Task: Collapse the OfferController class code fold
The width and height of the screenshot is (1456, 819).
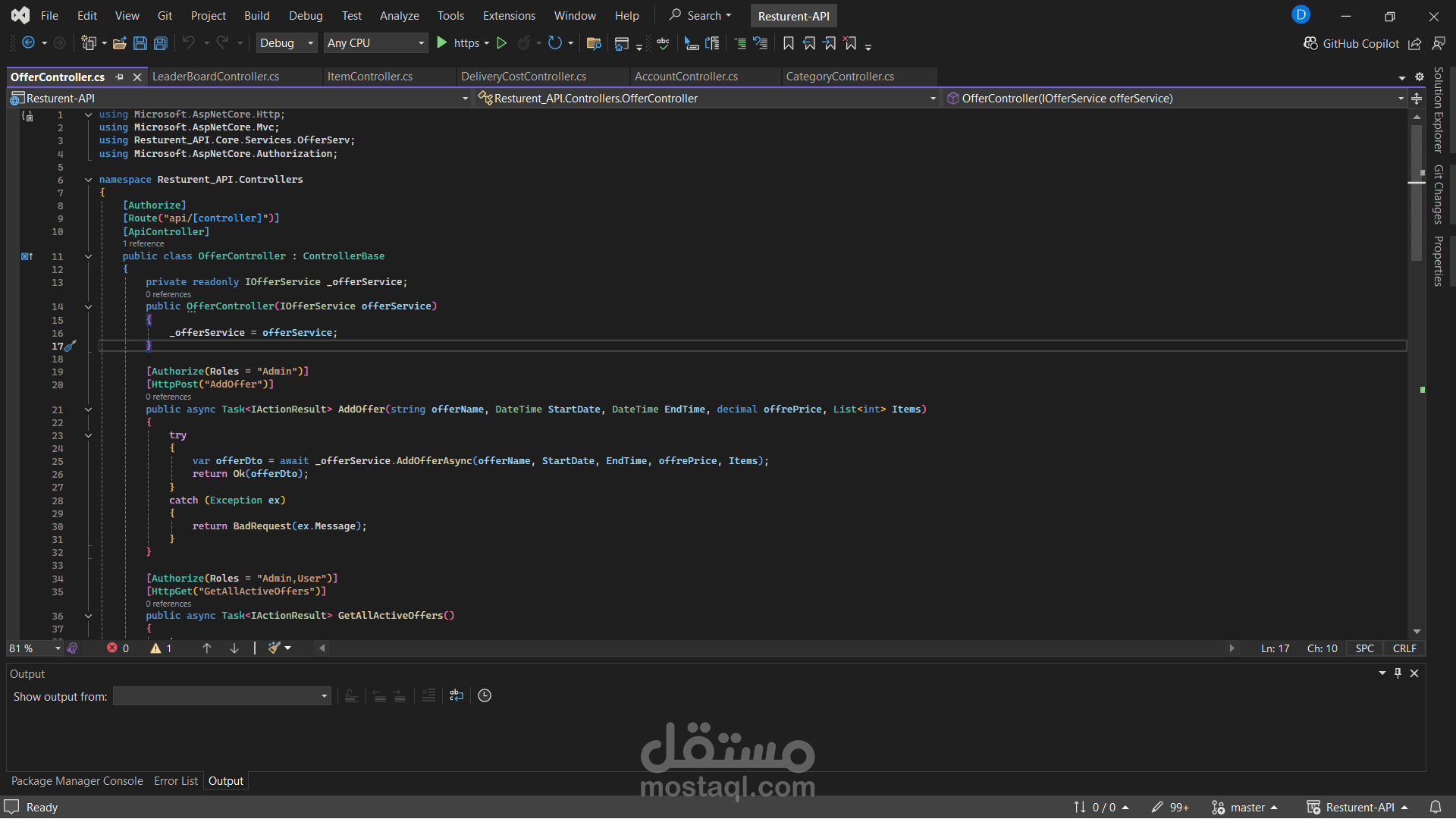Action: tap(88, 256)
